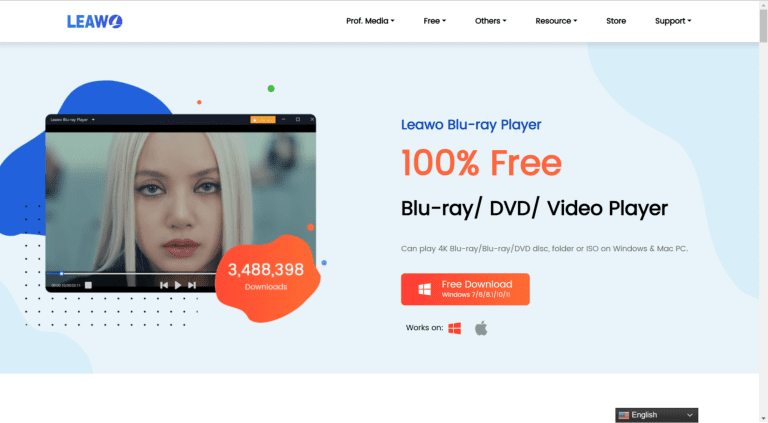Image resolution: width=768 pixels, height=423 pixels.
Task: Click the Free Download Windows button
Action: point(465,289)
